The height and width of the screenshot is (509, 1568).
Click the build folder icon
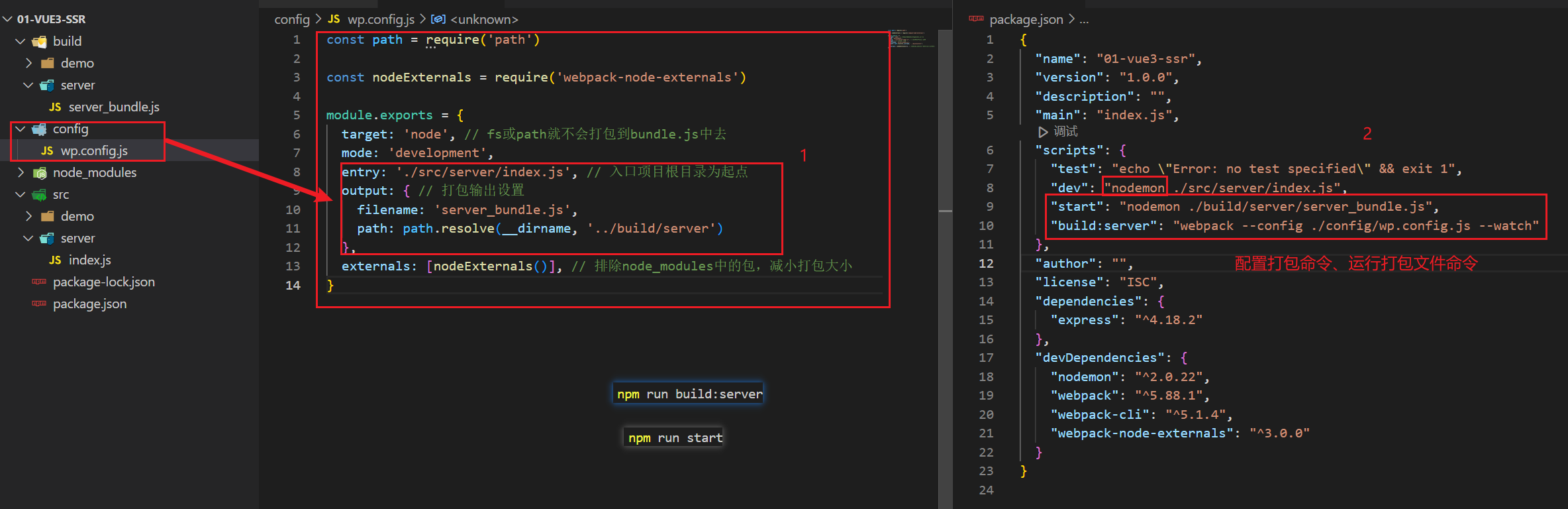(40, 42)
